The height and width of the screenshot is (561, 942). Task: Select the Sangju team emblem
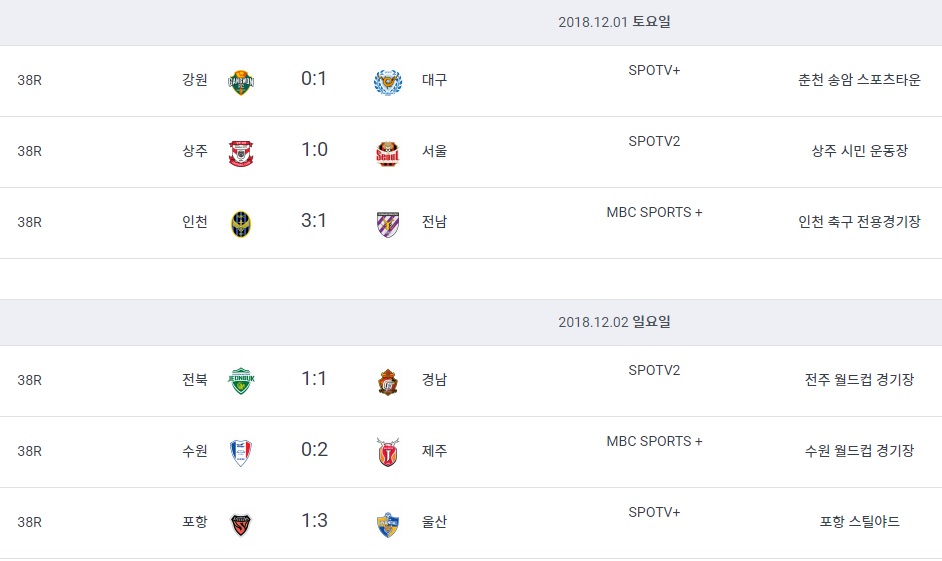(241, 152)
